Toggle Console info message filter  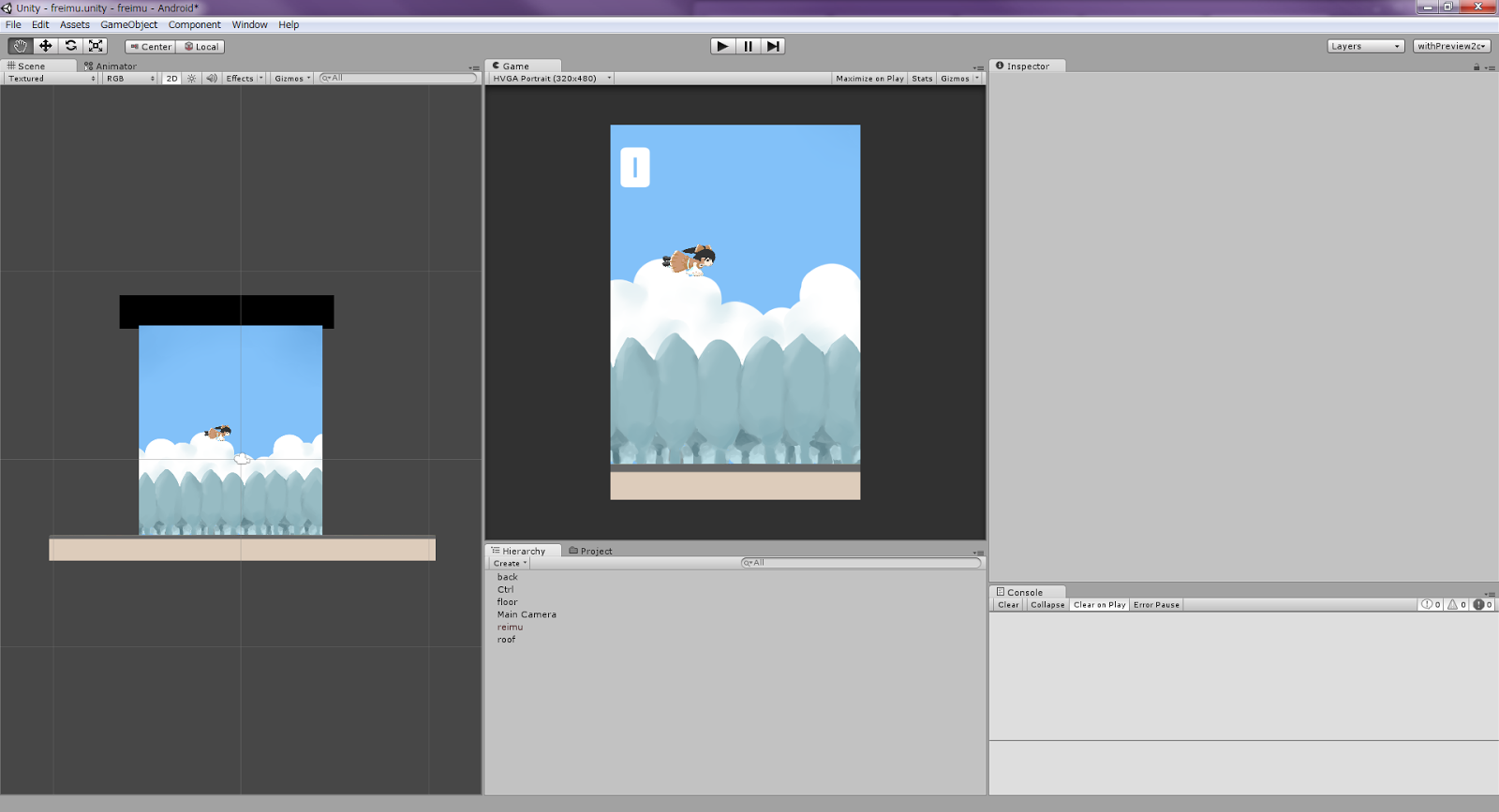pos(1431,605)
